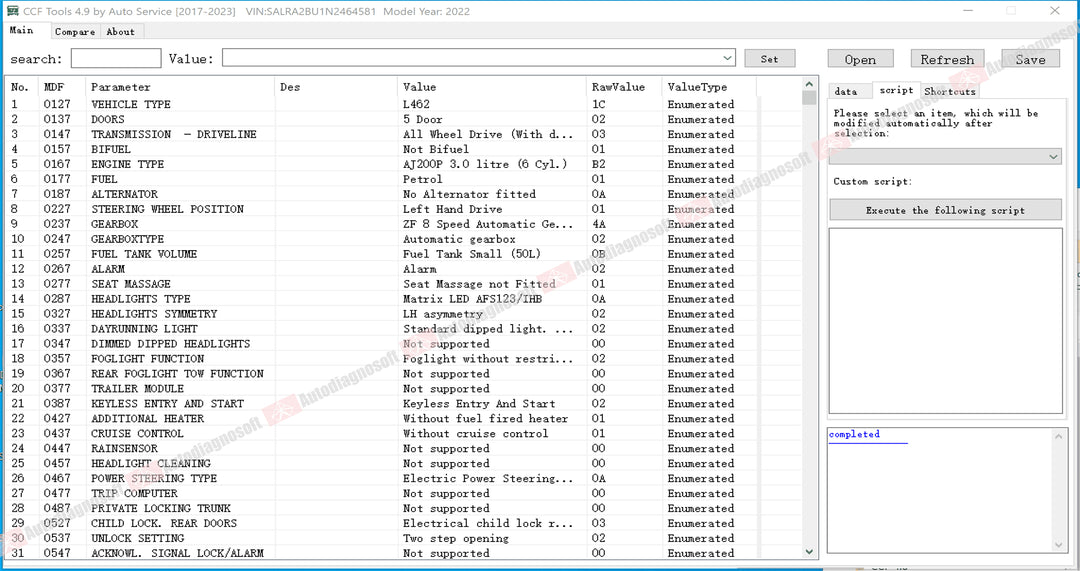Select TRAILER MODULE parameter
This screenshot has width=1080, height=571.
pos(138,388)
